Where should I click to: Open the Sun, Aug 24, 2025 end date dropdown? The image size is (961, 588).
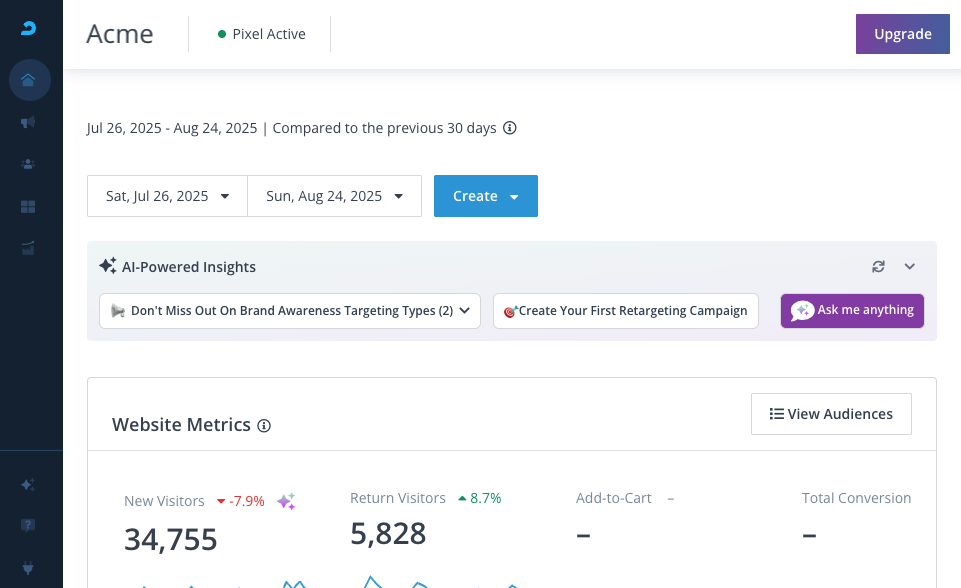(x=334, y=196)
